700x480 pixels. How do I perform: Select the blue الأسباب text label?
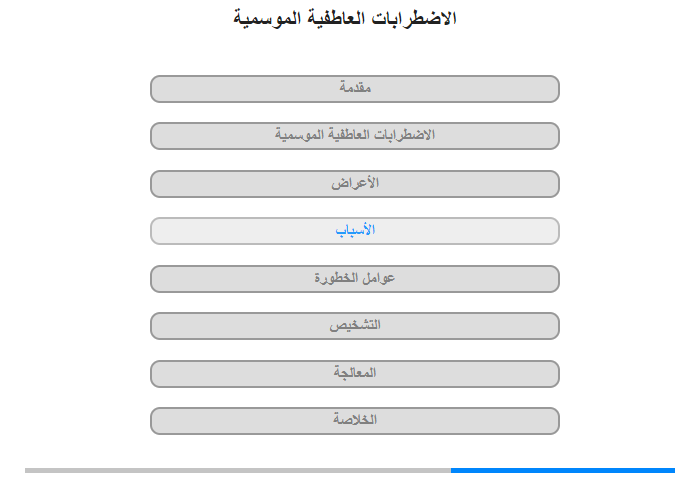pos(355,230)
